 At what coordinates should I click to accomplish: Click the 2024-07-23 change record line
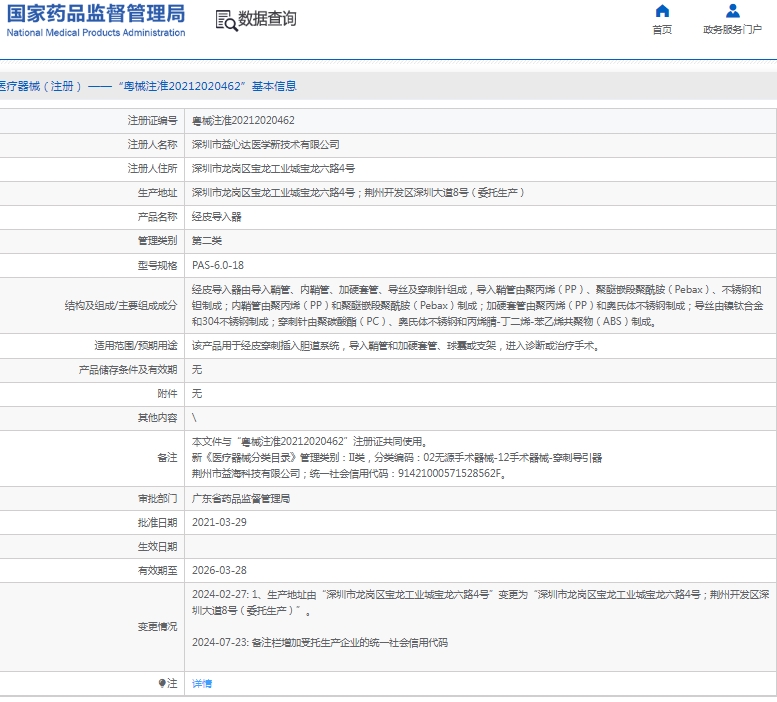(320, 643)
